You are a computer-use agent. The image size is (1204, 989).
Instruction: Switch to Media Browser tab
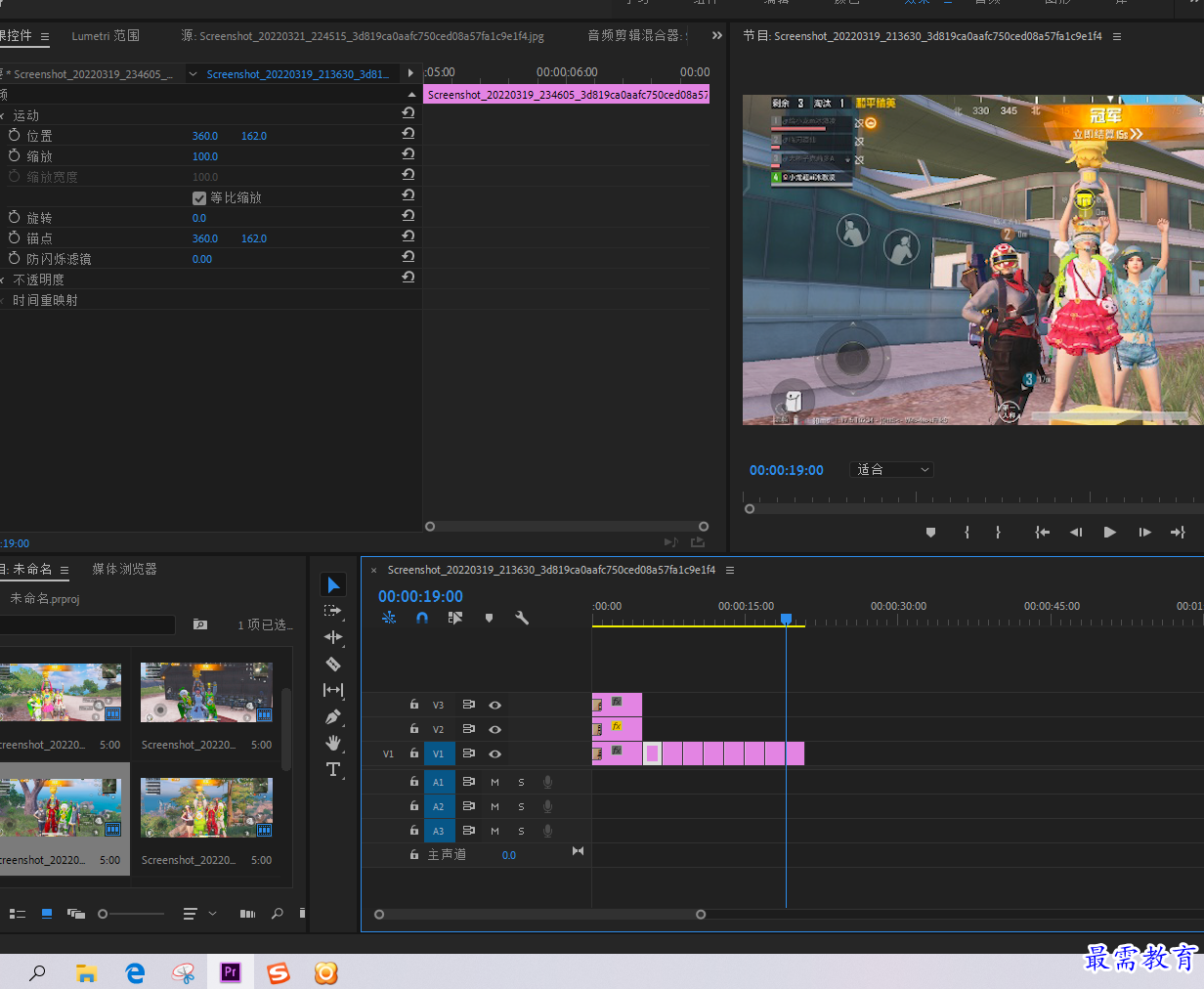(x=124, y=569)
